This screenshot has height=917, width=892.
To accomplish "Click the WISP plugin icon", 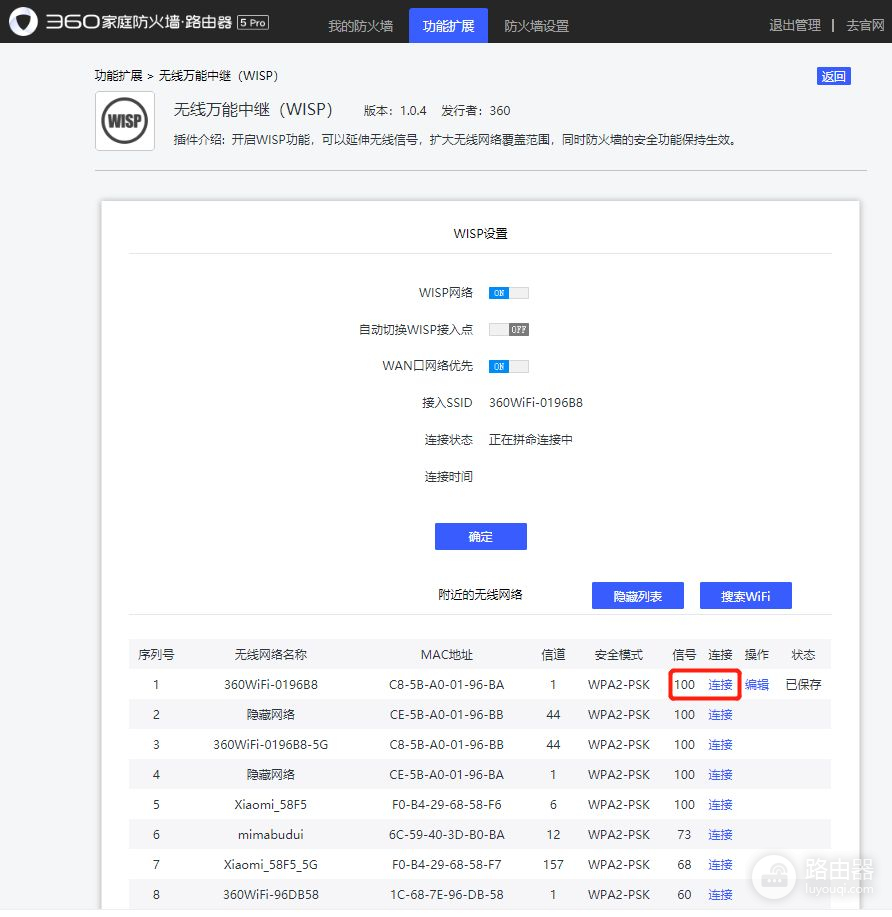I will coord(125,121).
